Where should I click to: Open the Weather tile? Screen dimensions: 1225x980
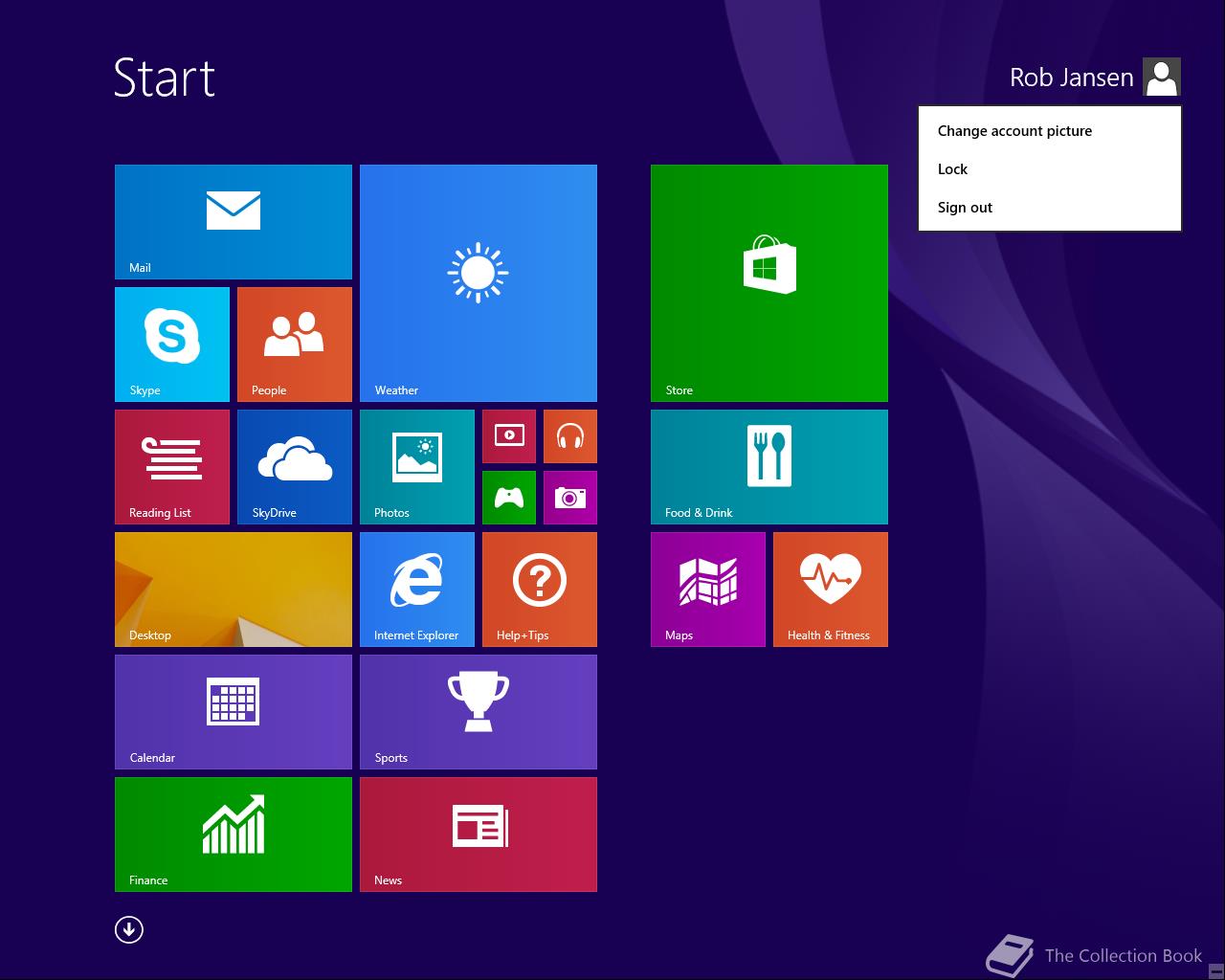click(479, 283)
